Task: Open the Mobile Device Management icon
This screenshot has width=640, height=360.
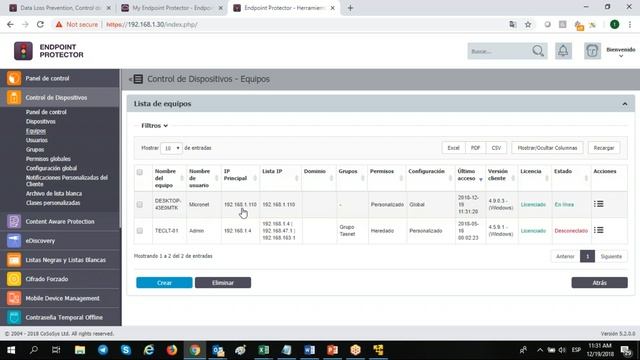Action: pyautogui.click(x=13, y=298)
